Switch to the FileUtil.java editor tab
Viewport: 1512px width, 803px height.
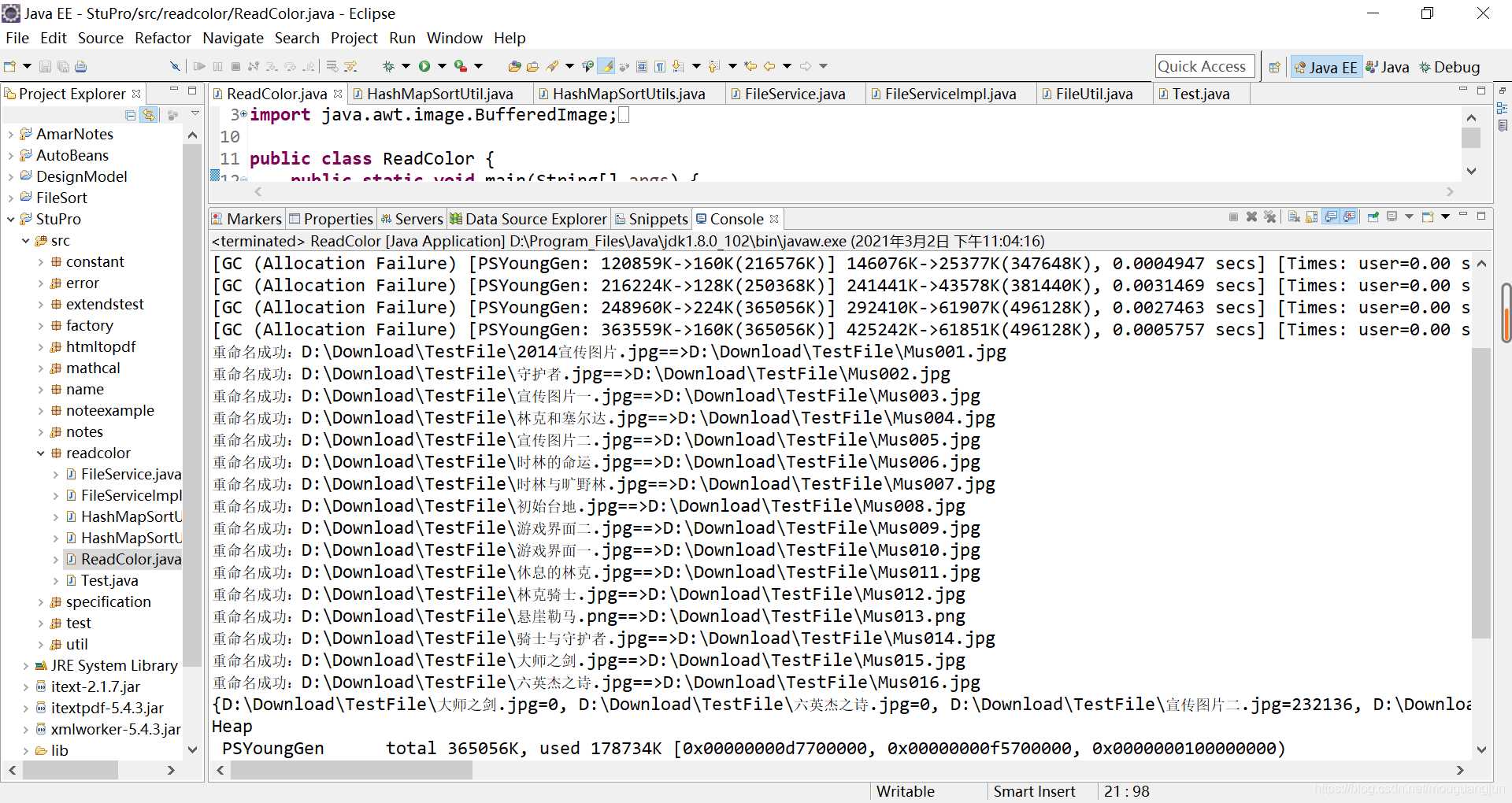pos(1093,94)
